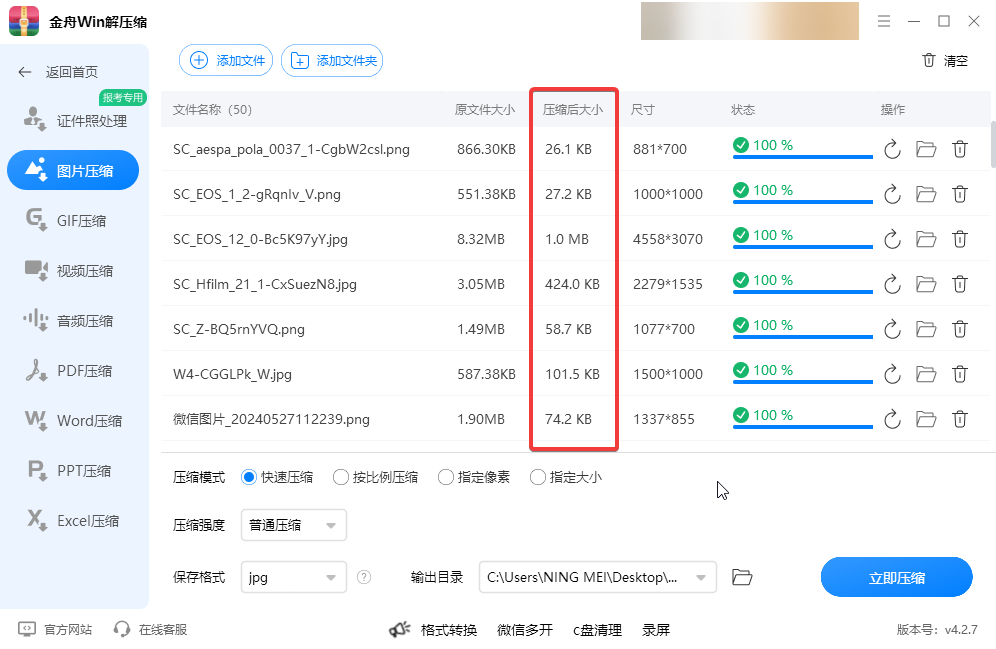The height and width of the screenshot is (649, 996).
Task: Open folder for SC_EOS_12_0-Bc5K97yY.jpg
Action: (x=926, y=239)
